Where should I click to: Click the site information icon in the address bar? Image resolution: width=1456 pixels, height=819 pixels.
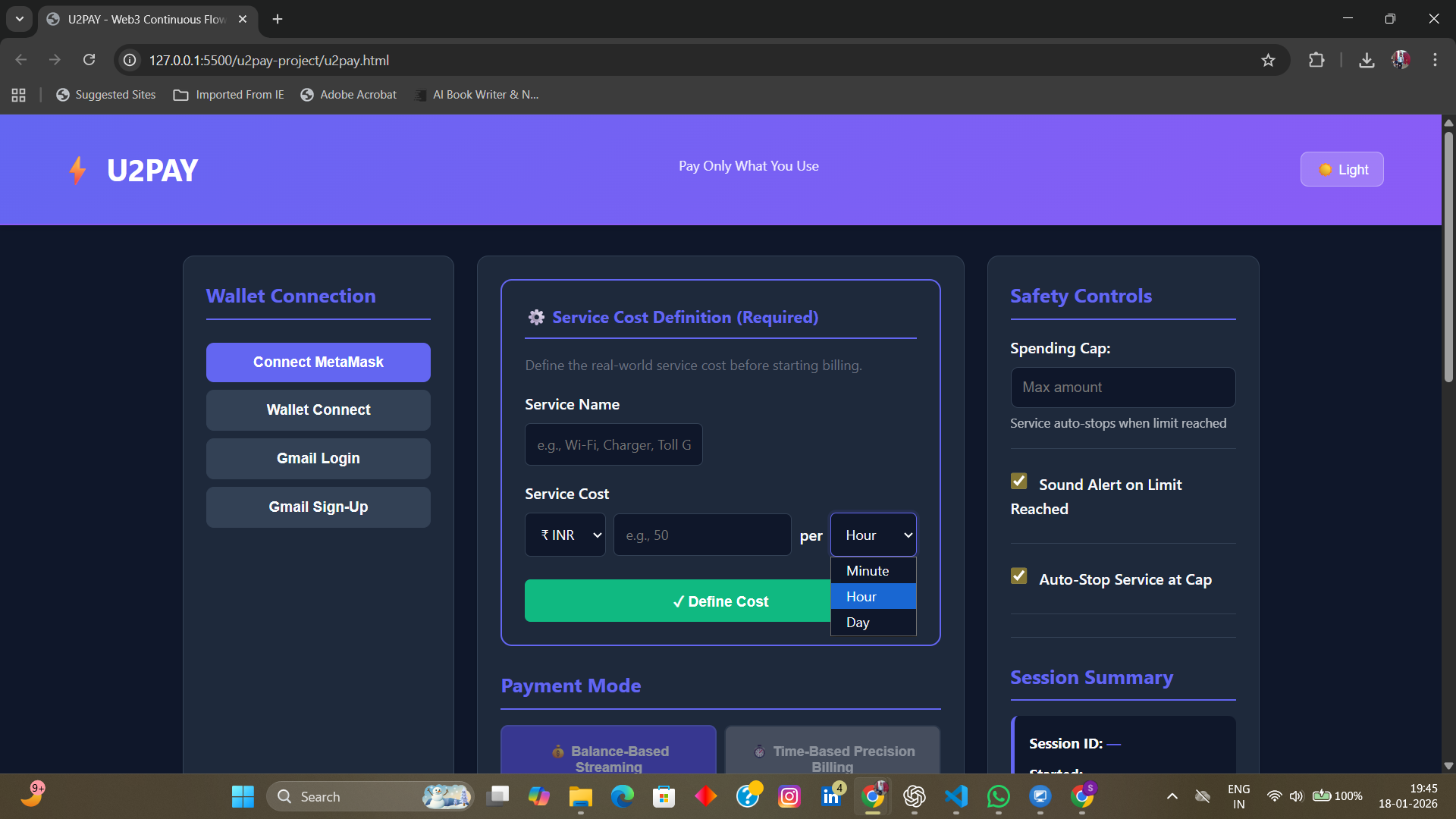(x=130, y=60)
